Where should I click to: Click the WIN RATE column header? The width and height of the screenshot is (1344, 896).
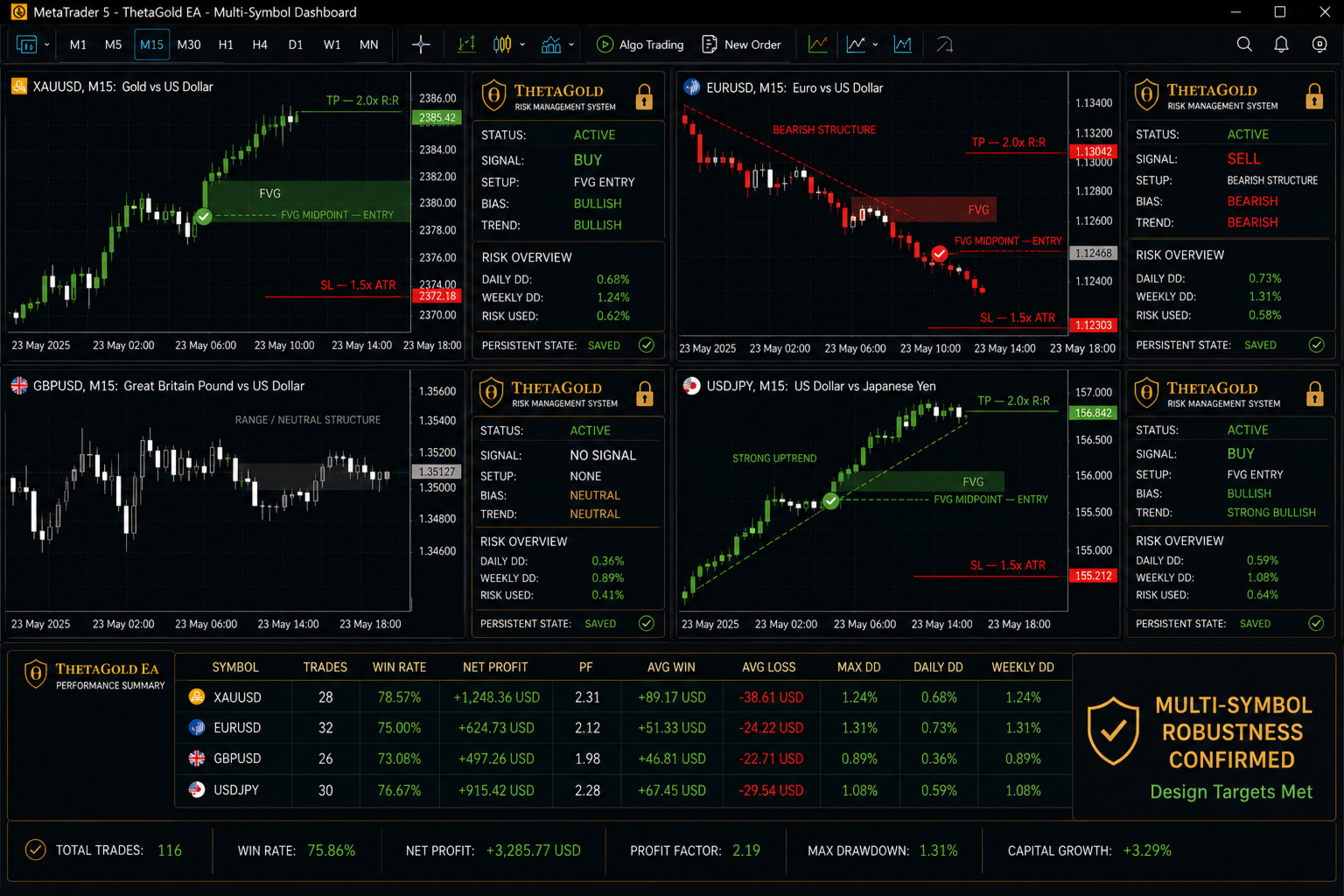click(x=399, y=667)
